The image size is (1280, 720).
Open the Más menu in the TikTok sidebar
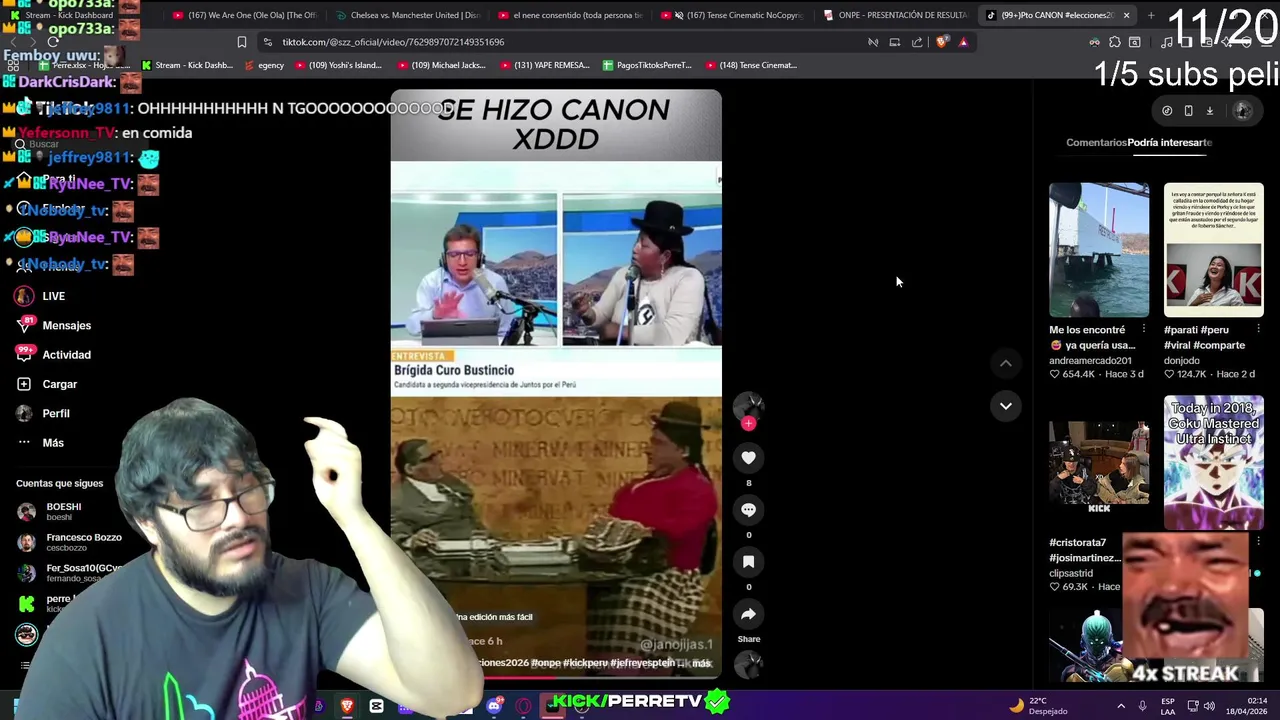[40, 442]
